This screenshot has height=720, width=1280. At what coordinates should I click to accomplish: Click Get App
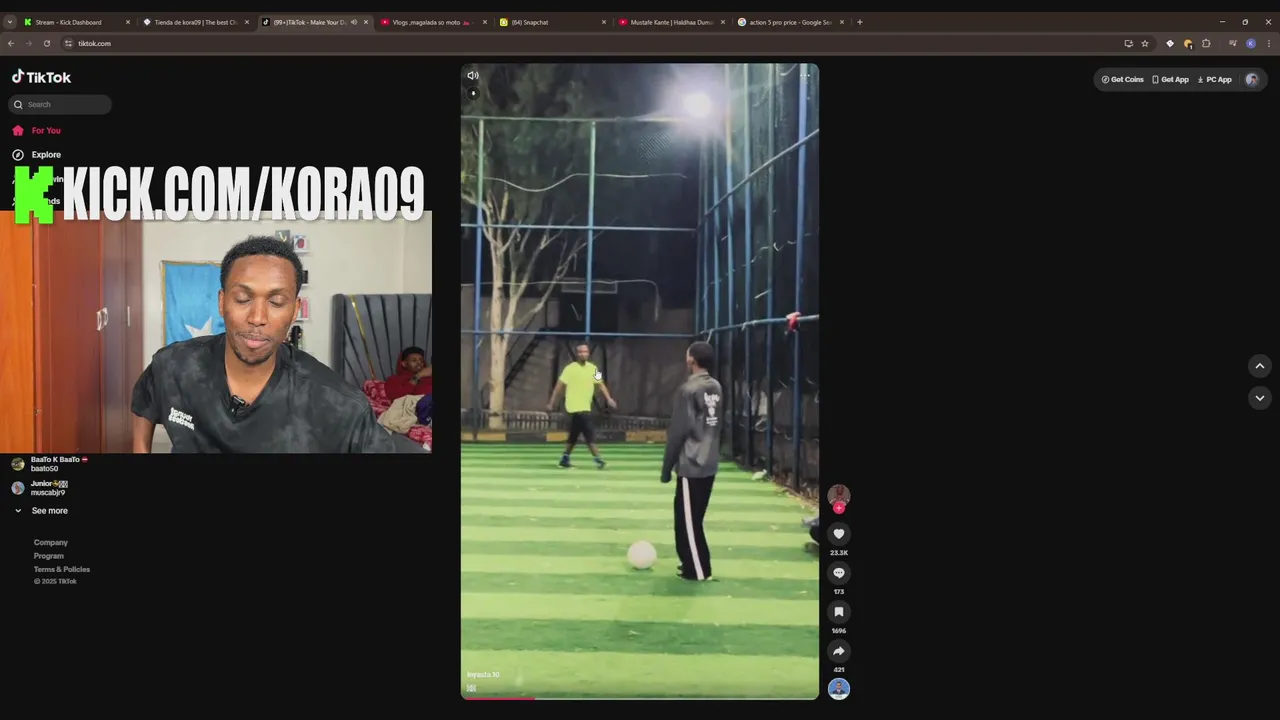1170,79
